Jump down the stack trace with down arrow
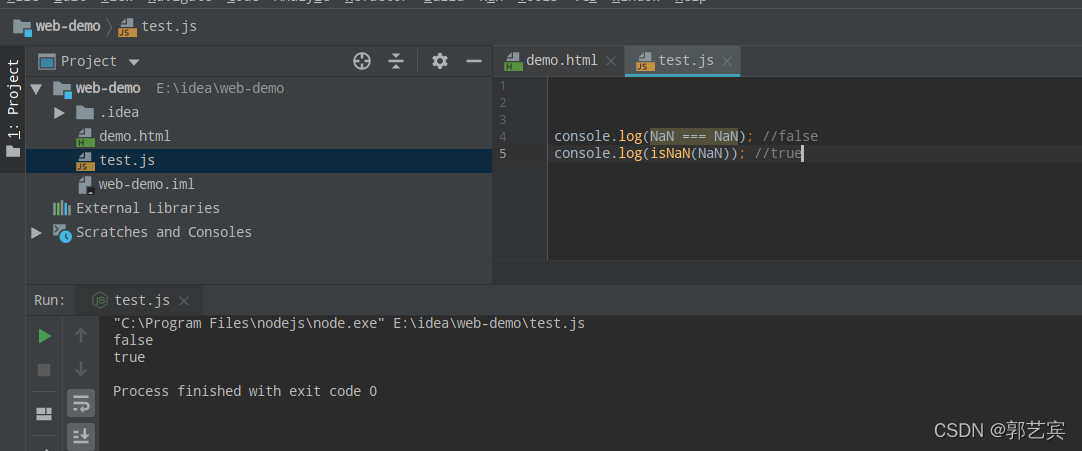Viewport: 1082px width, 451px height. (x=81, y=369)
